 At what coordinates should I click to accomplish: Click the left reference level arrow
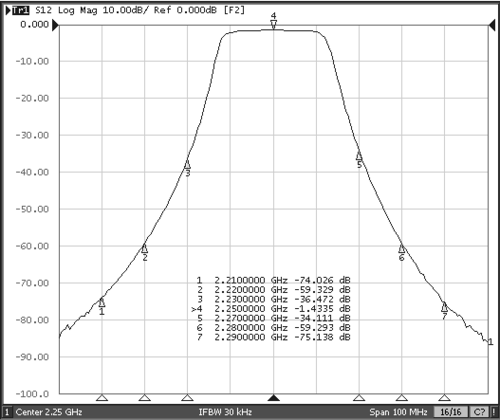pyautogui.click(x=55, y=25)
